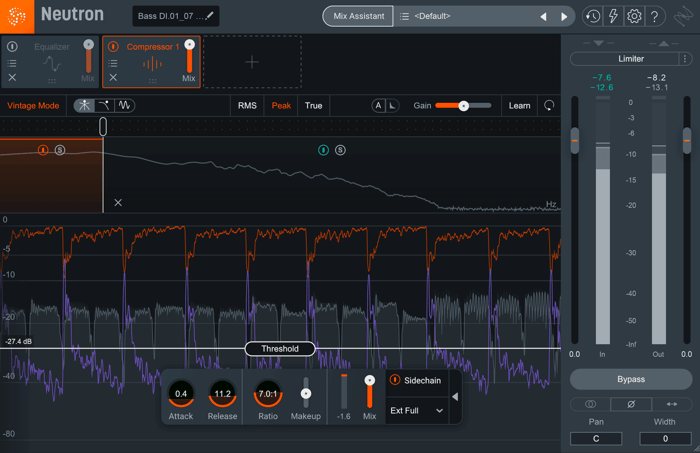The height and width of the screenshot is (453, 700).
Task: Invert phase with the ø icon
Action: click(631, 404)
